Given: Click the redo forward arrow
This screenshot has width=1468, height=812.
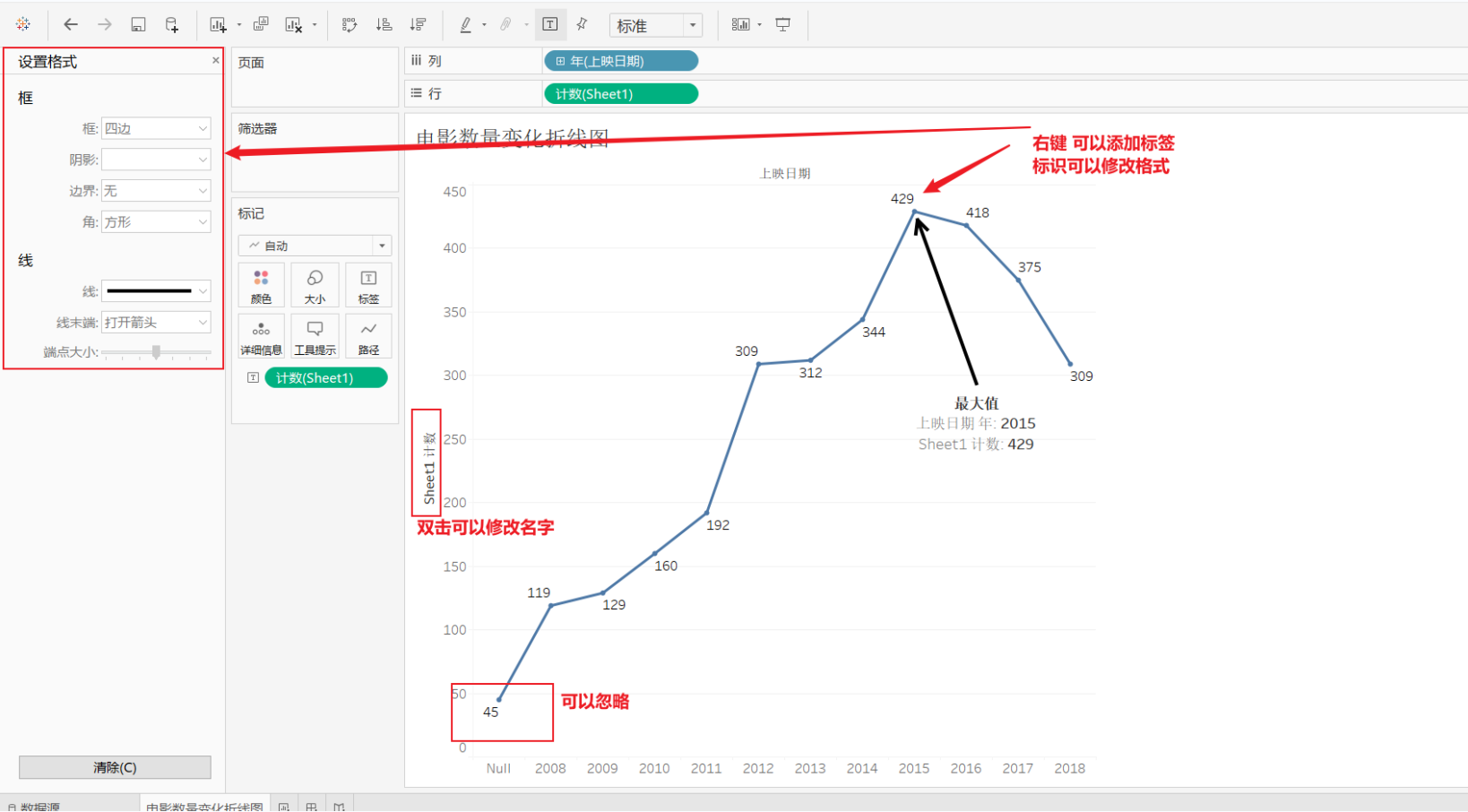Looking at the screenshot, I should 105,24.
